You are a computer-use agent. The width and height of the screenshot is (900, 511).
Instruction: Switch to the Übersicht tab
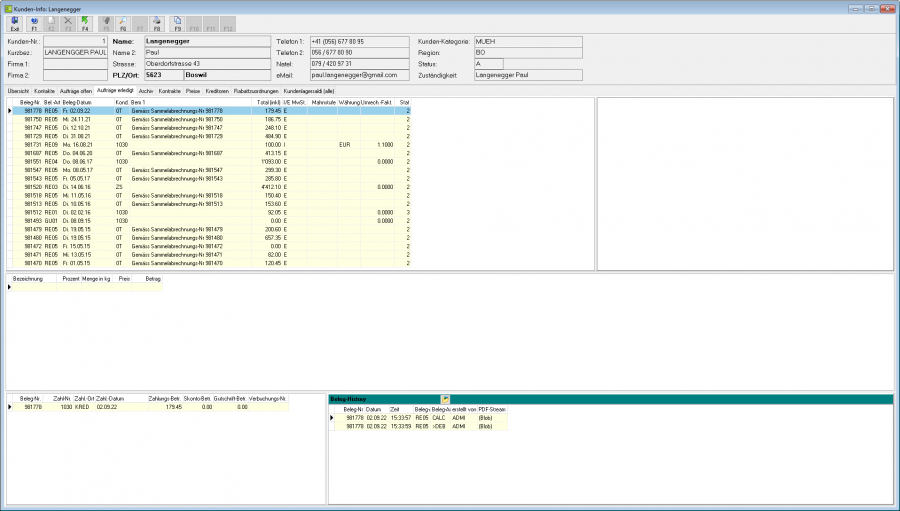pos(18,91)
